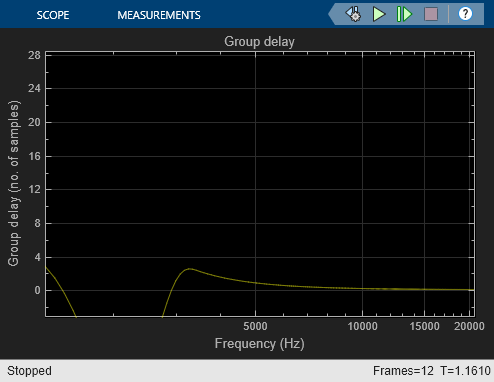Image resolution: width=494 pixels, height=382 pixels.
Task: Collapse the quick access toolbar's left arrow edge
Action: pyautogui.click(x=332, y=14)
